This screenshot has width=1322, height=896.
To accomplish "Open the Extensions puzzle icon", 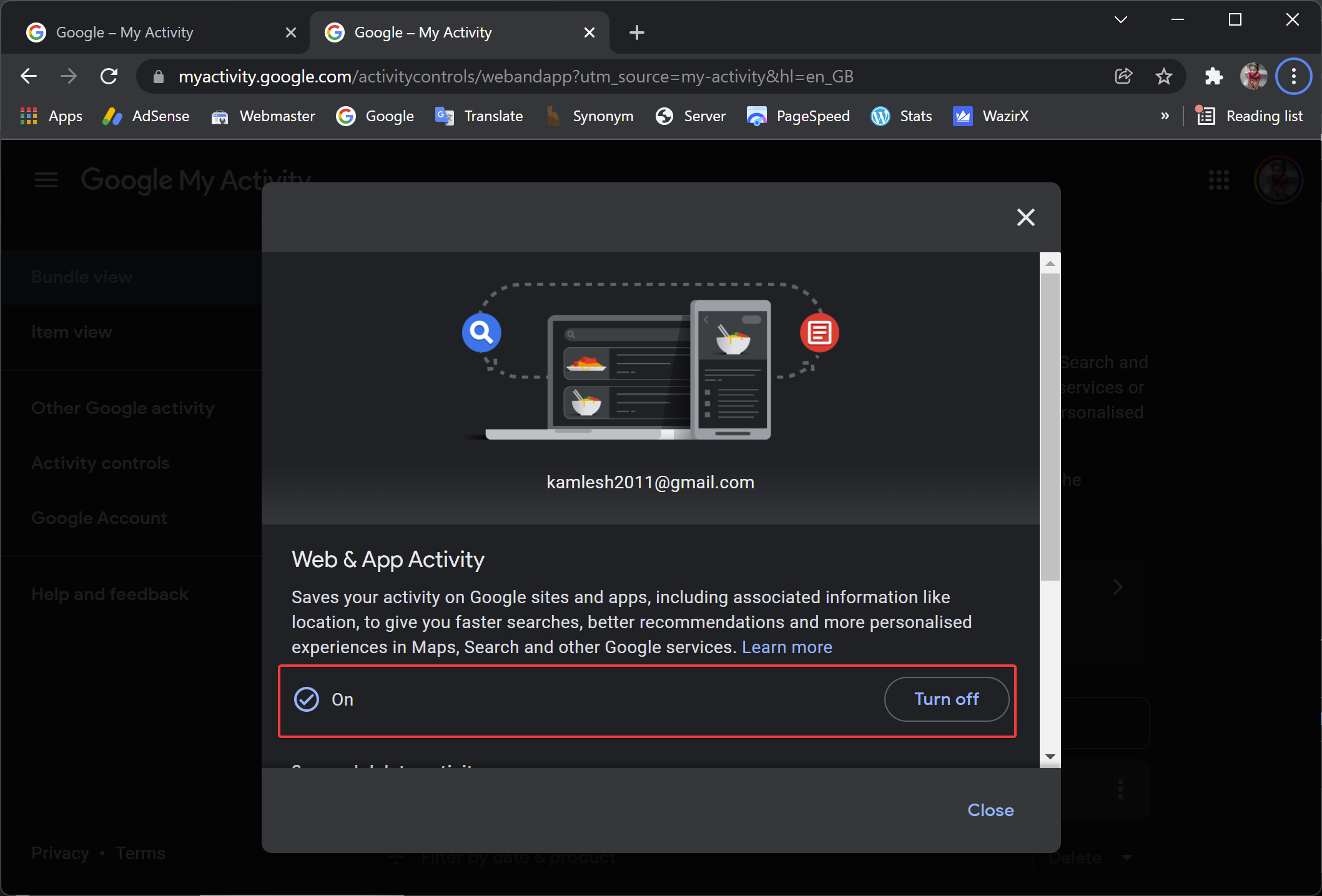I will coord(1213,76).
